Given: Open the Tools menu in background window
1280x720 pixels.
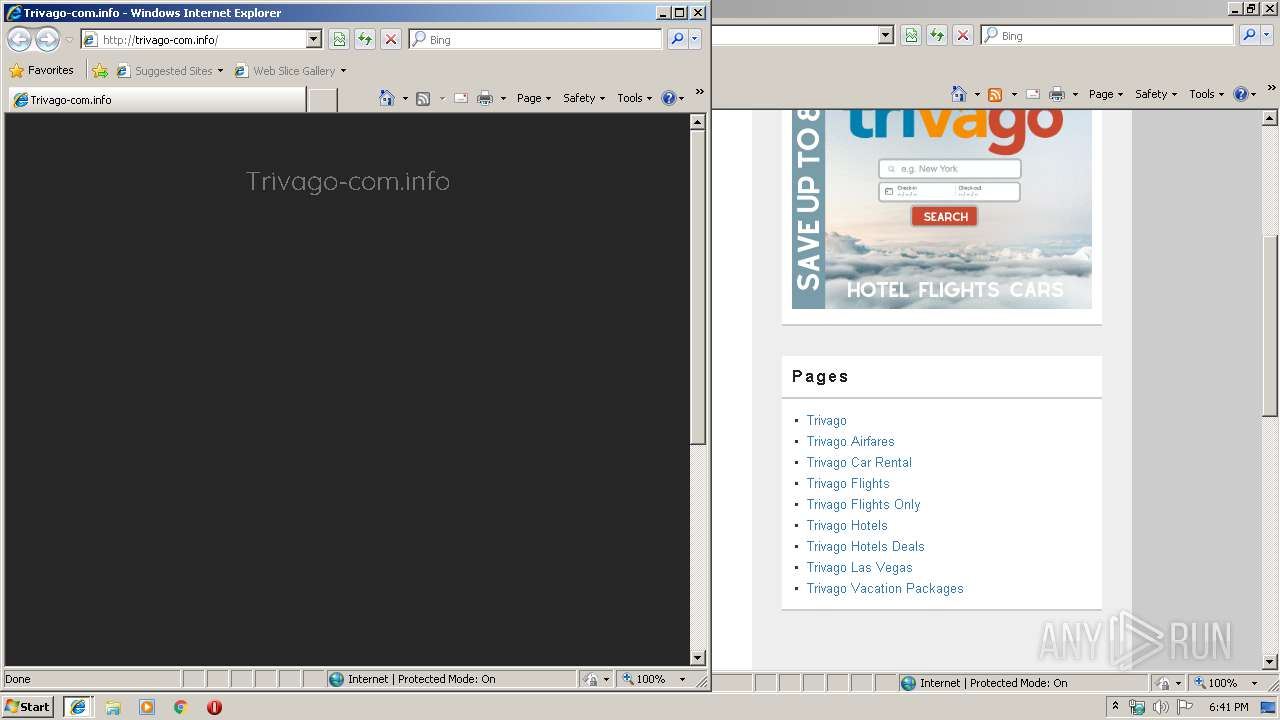Looking at the screenshot, I should point(1206,94).
